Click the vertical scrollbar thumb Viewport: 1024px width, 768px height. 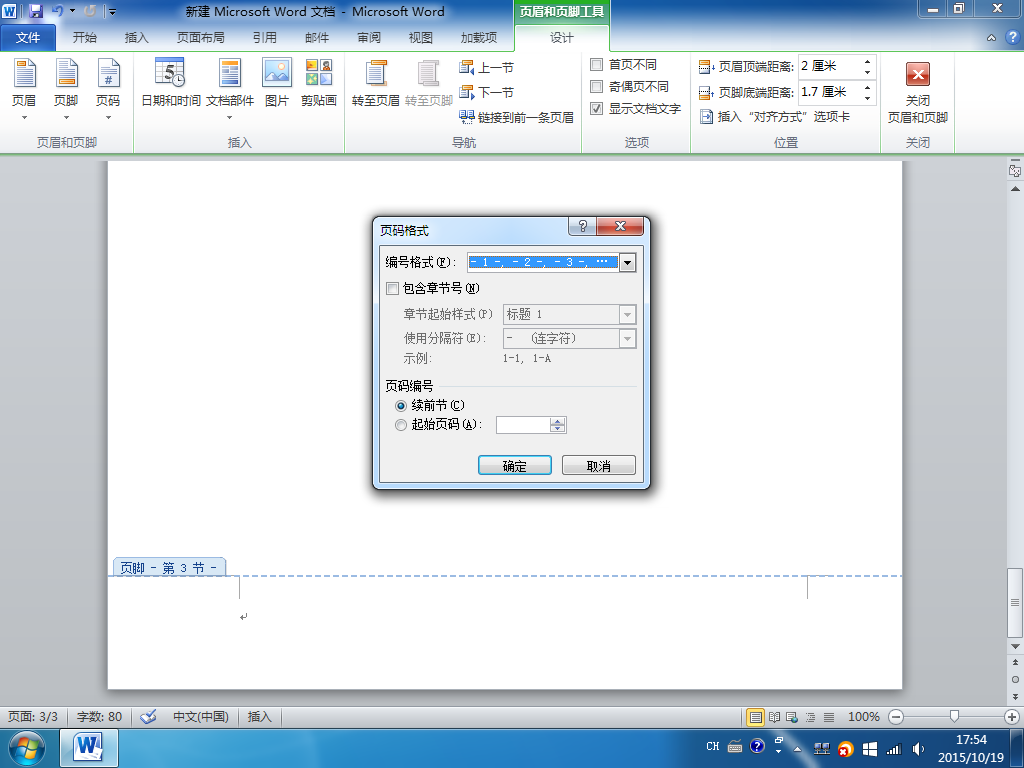tap(1015, 602)
